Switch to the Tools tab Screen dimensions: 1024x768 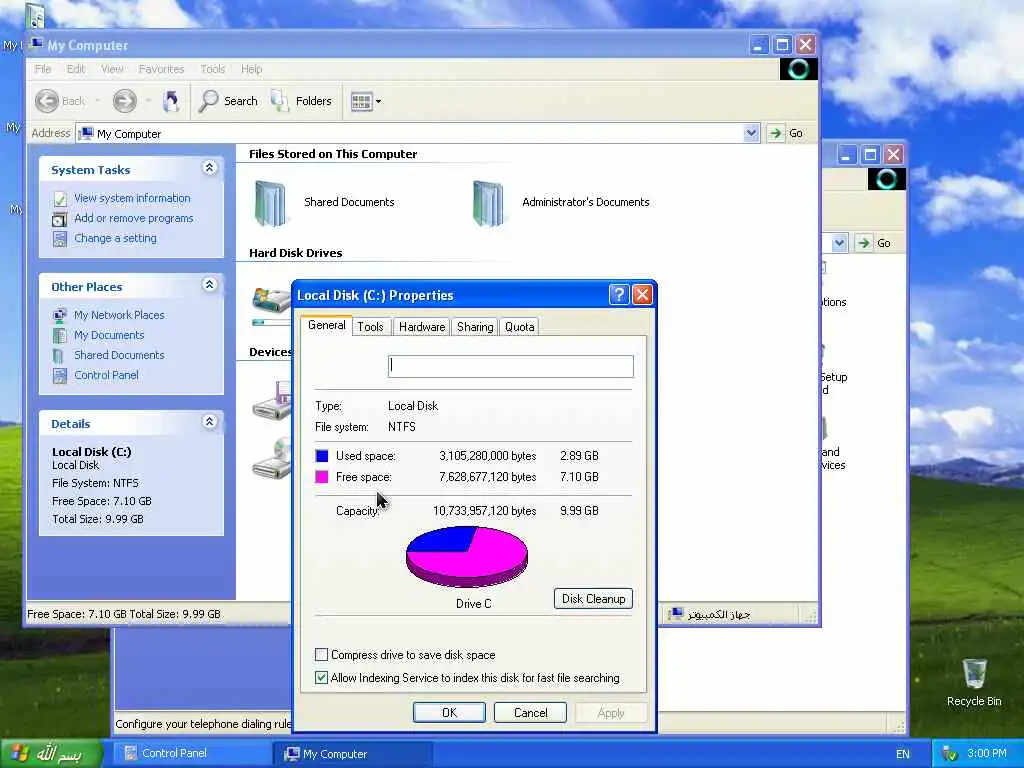pyautogui.click(x=370, y=327)
